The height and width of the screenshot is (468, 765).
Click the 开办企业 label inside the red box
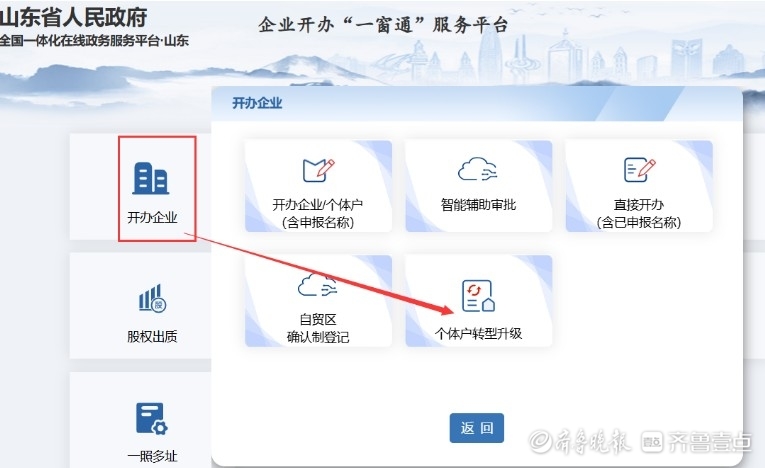click(x=152, y=217)
